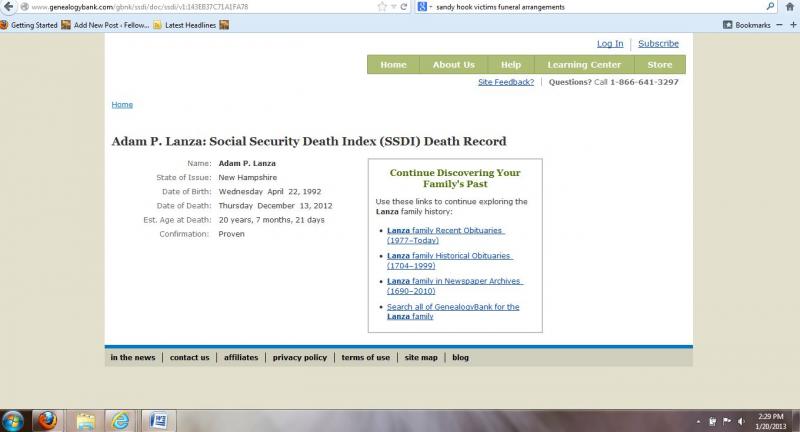Open the Bookmarks toolbar menu
The width and height of the screenshot is (800, 432).
[746, 25]
